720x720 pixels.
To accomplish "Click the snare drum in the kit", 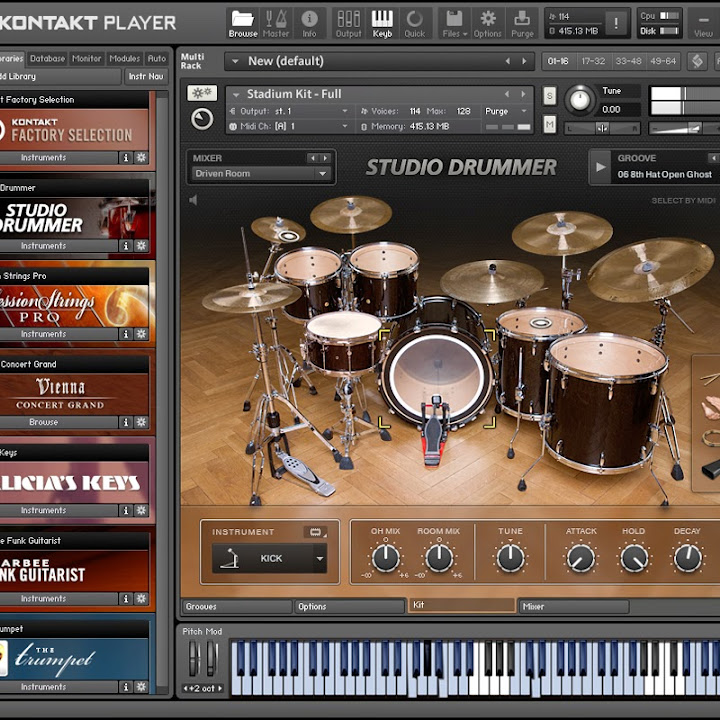I will pos(343,342).
